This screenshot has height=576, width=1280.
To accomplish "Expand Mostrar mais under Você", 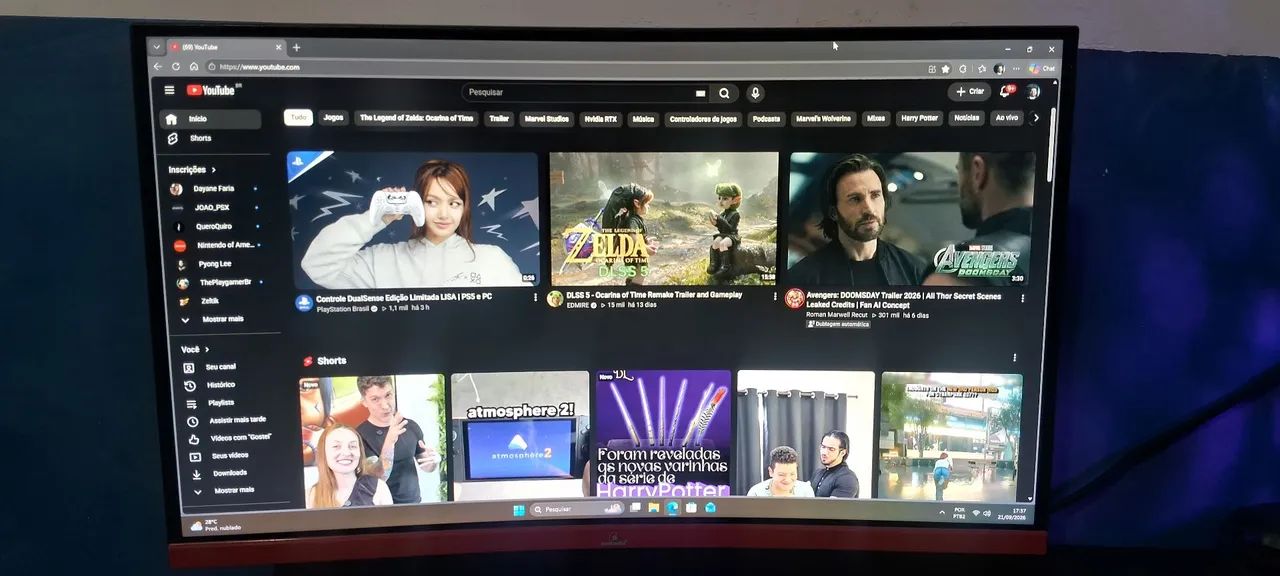I will tap(226, 491).
